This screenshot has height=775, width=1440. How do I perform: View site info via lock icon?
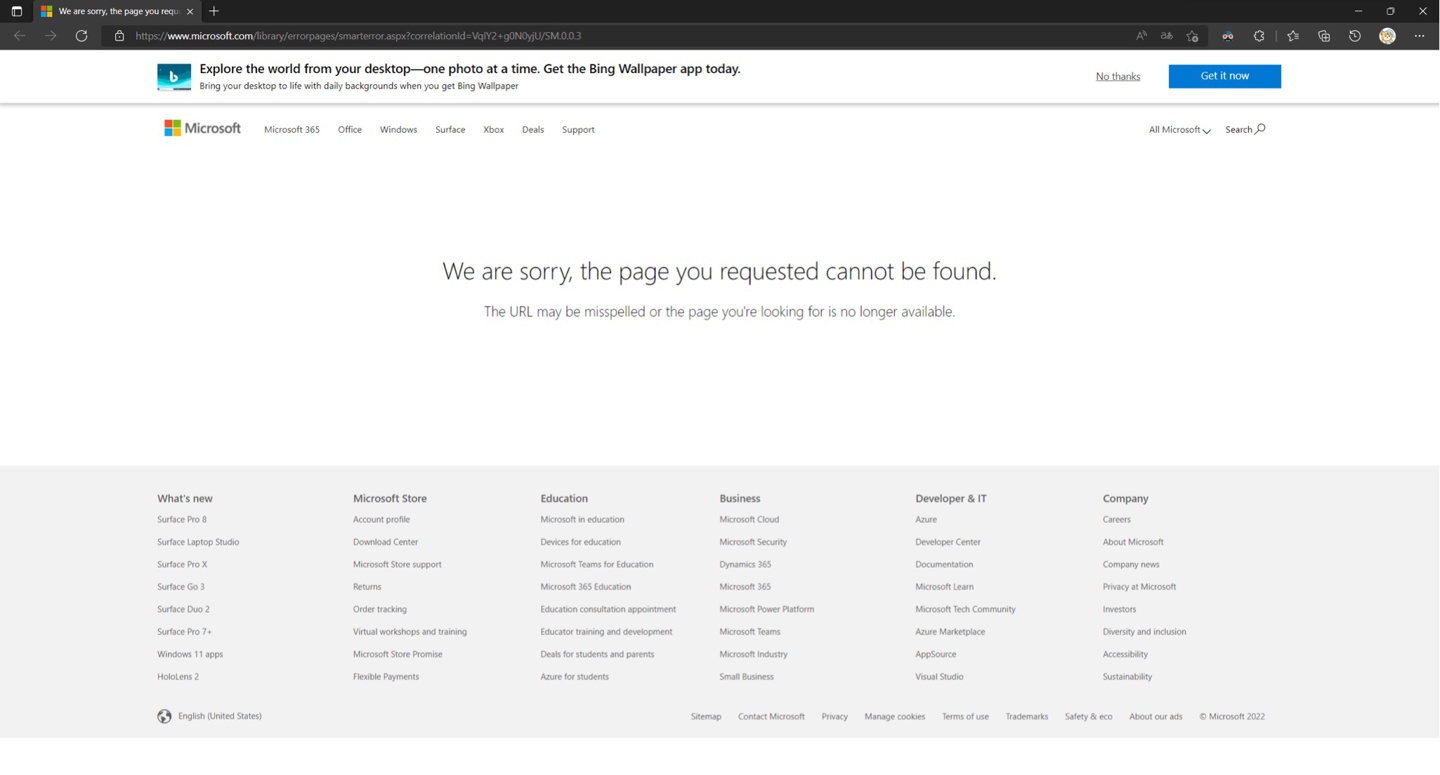[x=119, y=36]
